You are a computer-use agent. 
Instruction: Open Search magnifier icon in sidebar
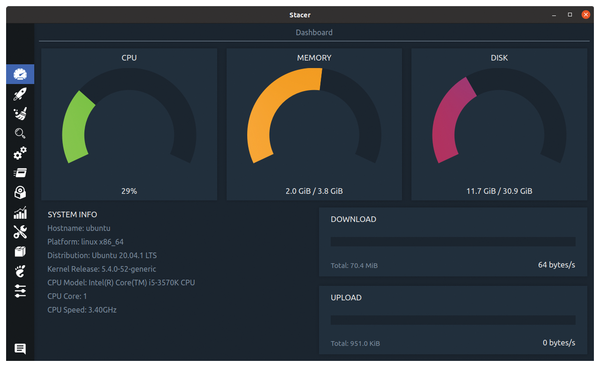[x=20, y=133]
